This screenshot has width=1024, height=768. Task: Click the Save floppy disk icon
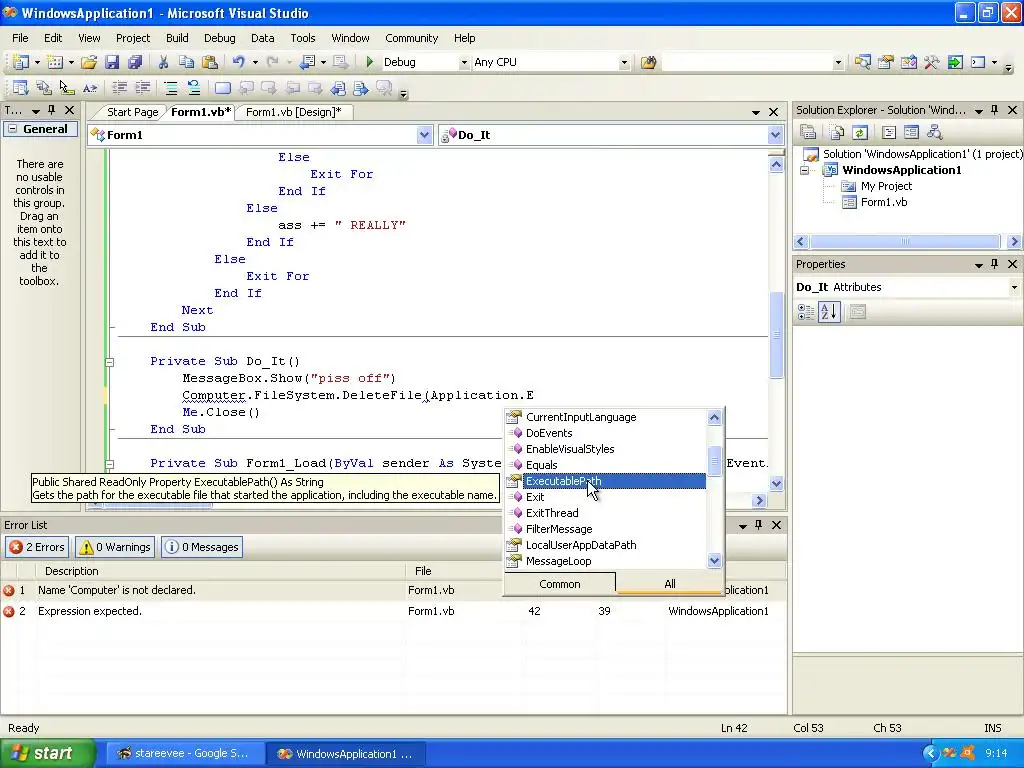tap(112, 62)
